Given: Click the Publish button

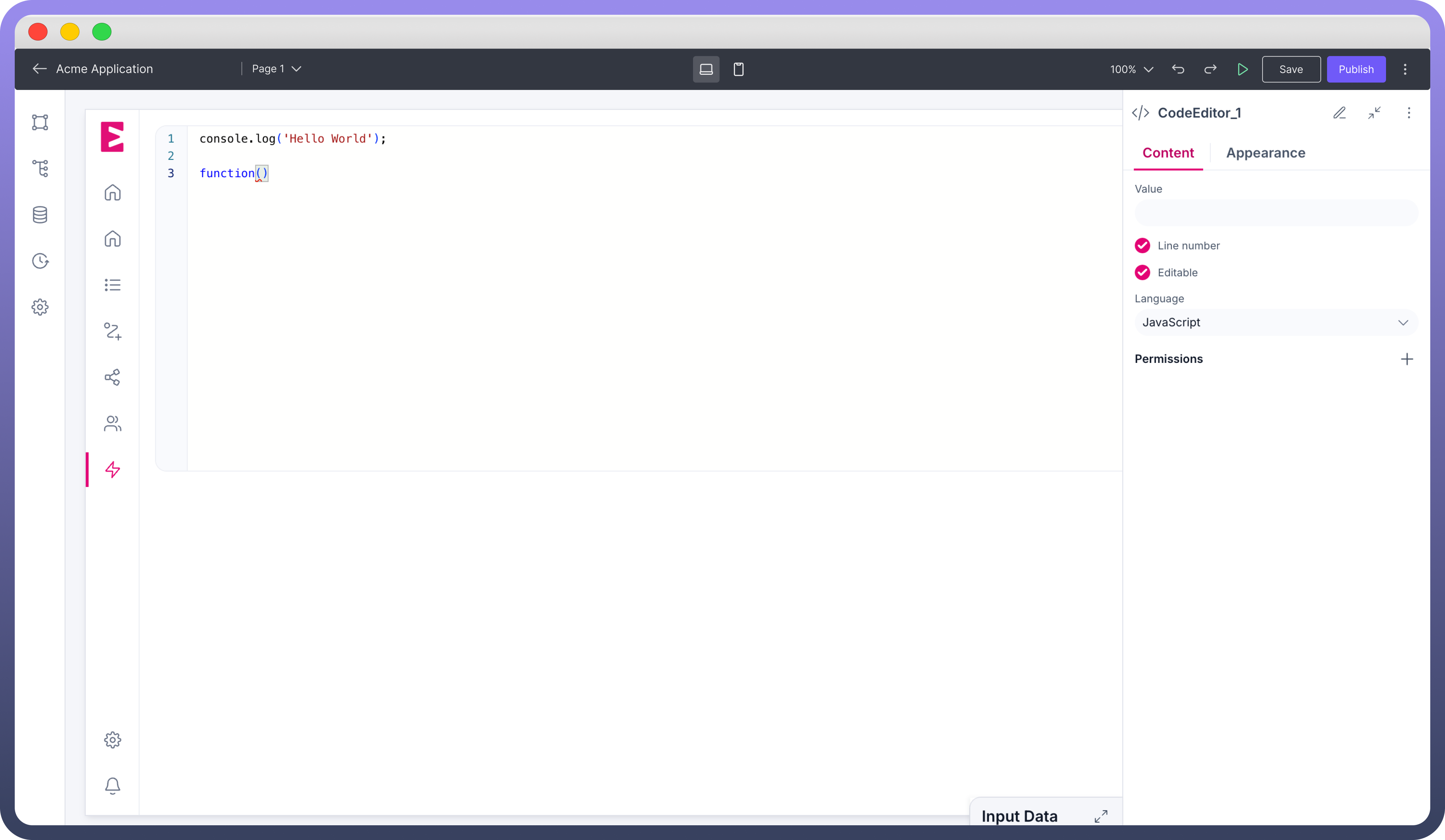Looking at the screenshot, I should pos(1355,69).
